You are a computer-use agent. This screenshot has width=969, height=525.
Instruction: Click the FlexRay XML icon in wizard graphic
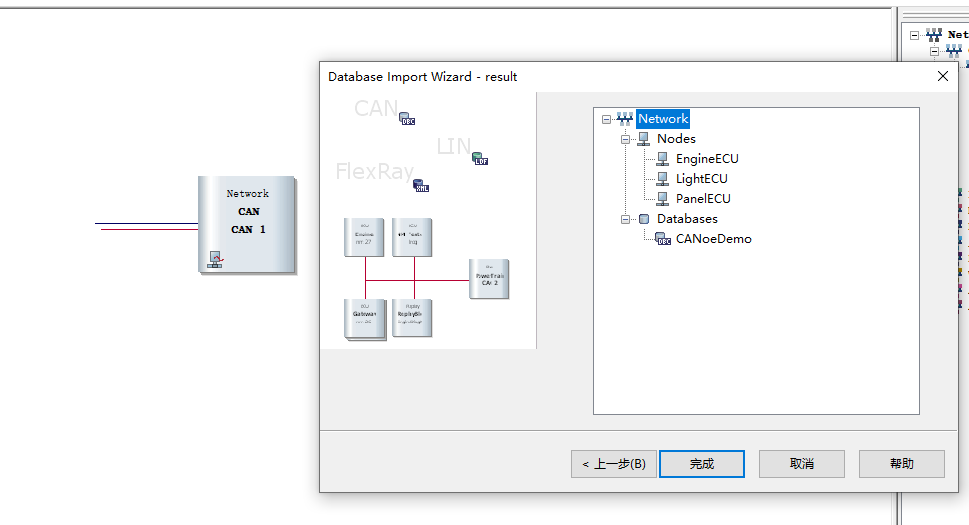pyautogui.click(x=421, y=186)
